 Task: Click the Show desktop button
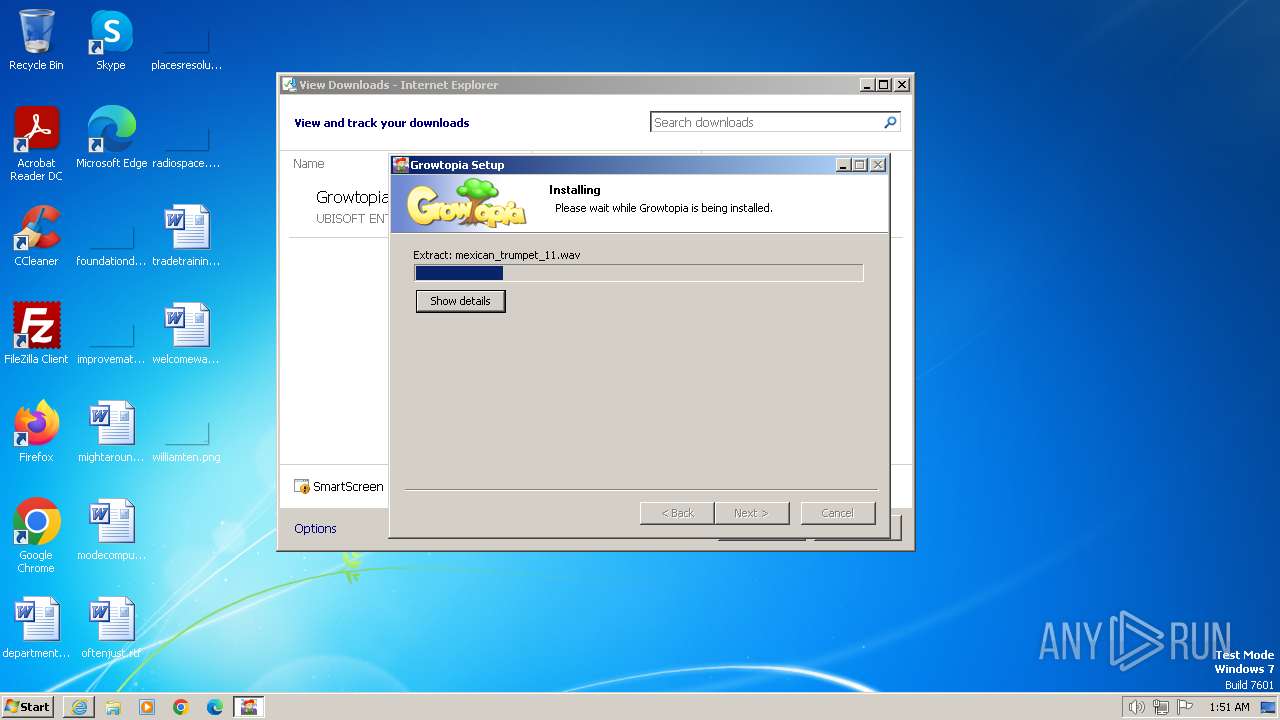pos(1268,707)
